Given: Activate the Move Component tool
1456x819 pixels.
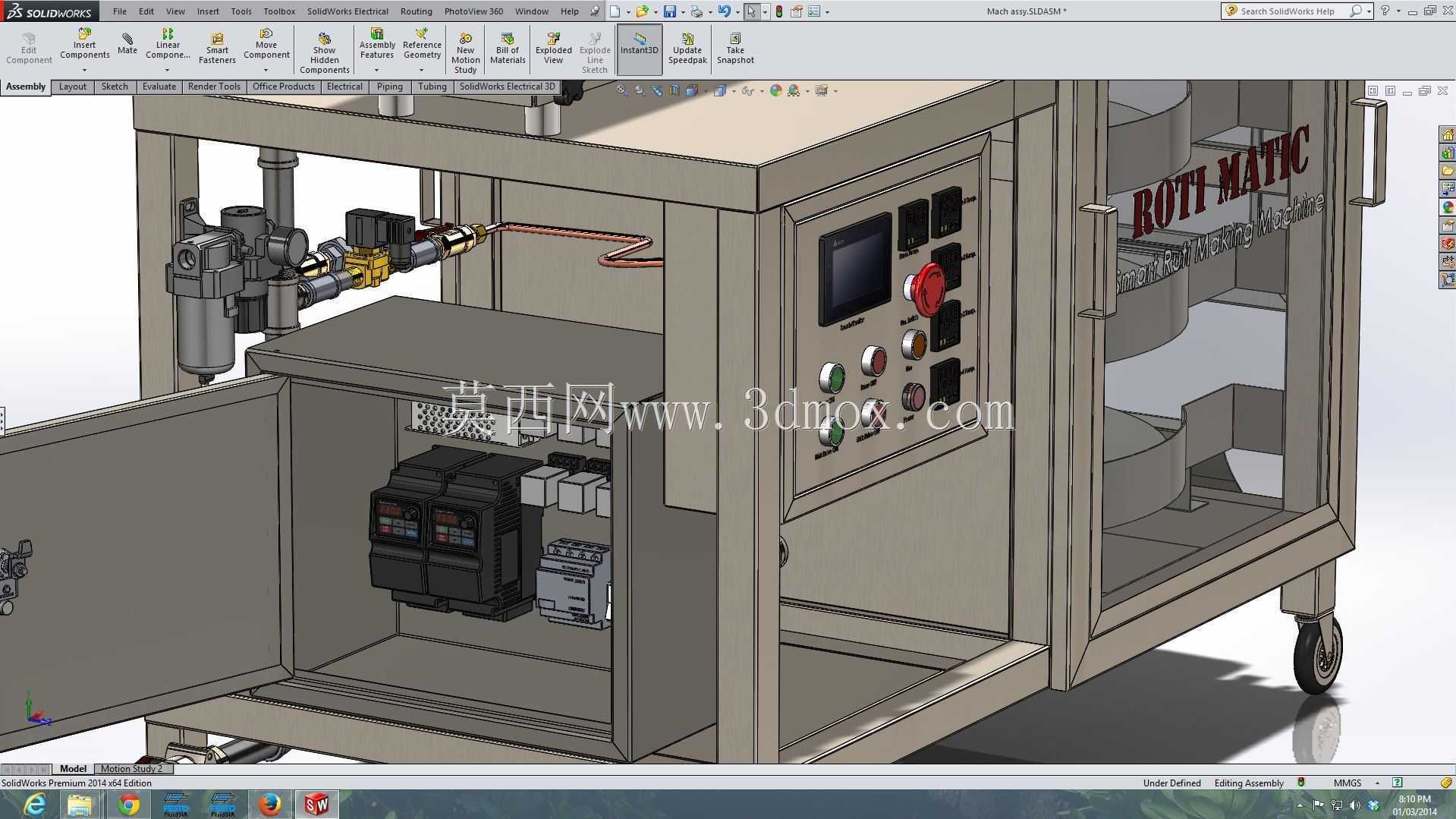Looking at the screenshot, I should pyautogui.click(x=266, y=44).
